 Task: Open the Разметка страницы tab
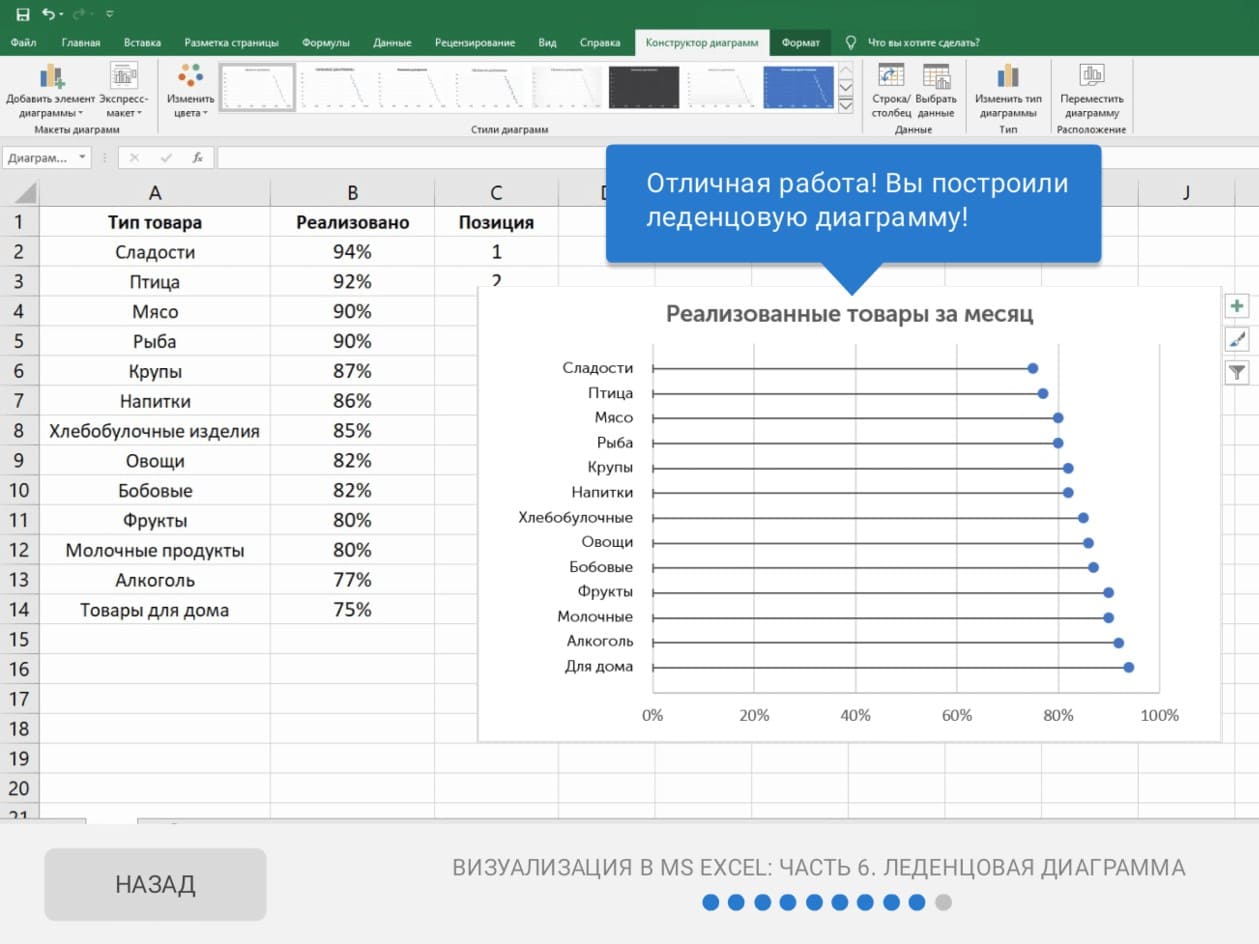pos(232,43)
